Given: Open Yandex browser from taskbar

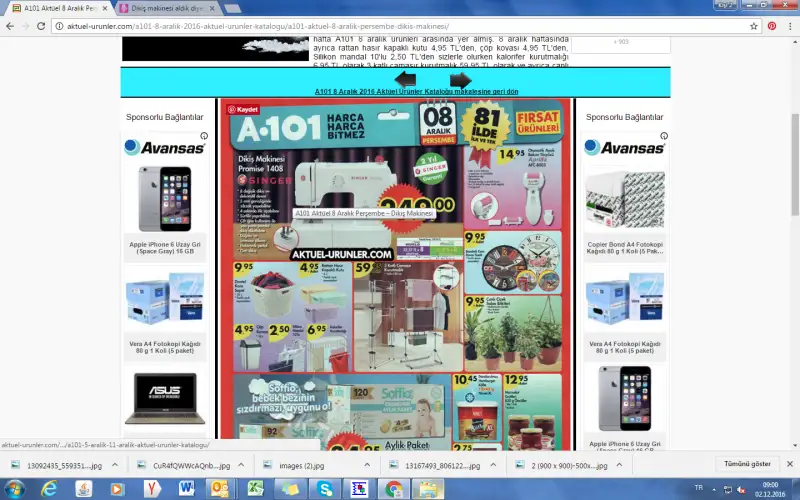Looking at the screenshot, I should (152, 489).
